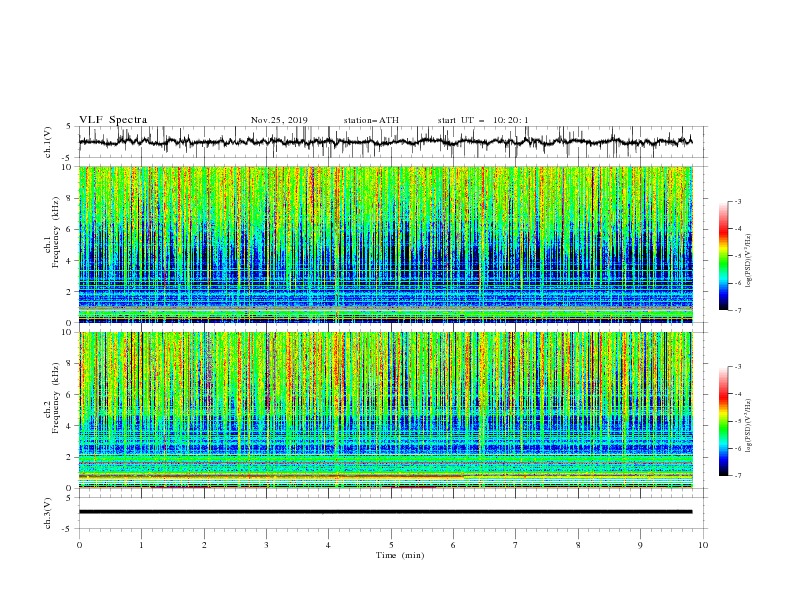Click time axis tick label "10" at bottom right
Viewport: 792px width, 612px height.
point(703,545)
